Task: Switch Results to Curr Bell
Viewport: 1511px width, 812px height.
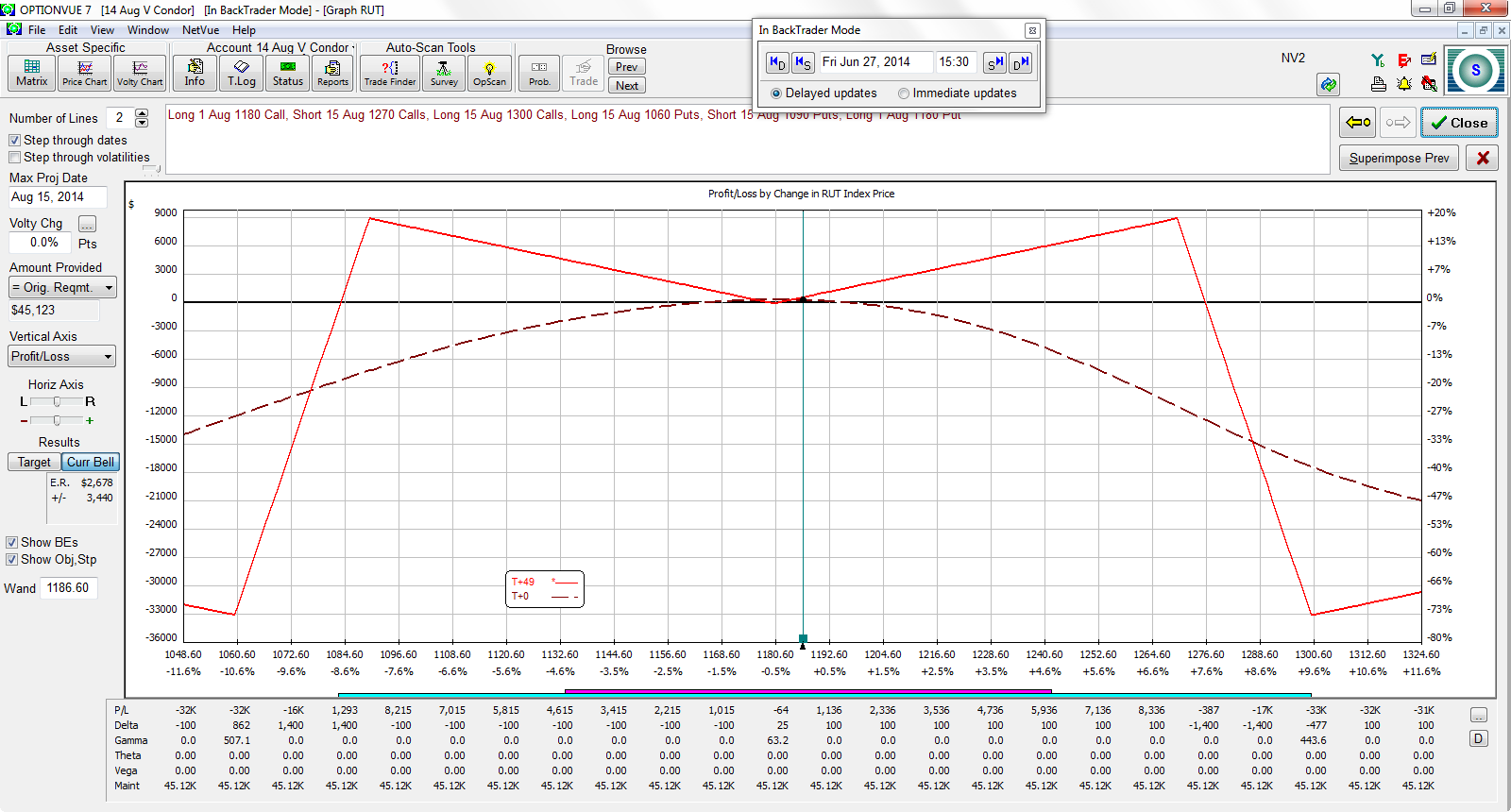Action: (91, 462)
